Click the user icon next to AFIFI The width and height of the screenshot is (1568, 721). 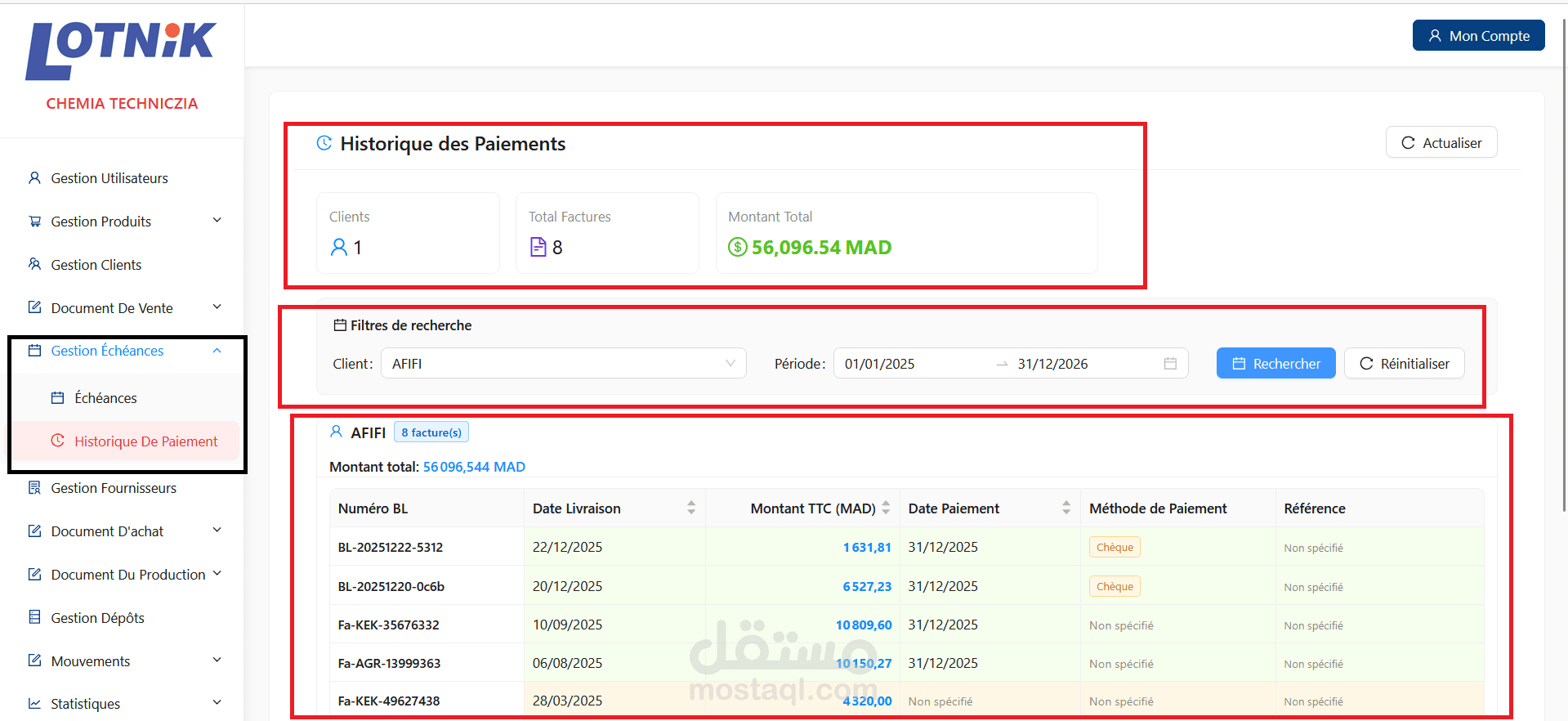[336, 432]
